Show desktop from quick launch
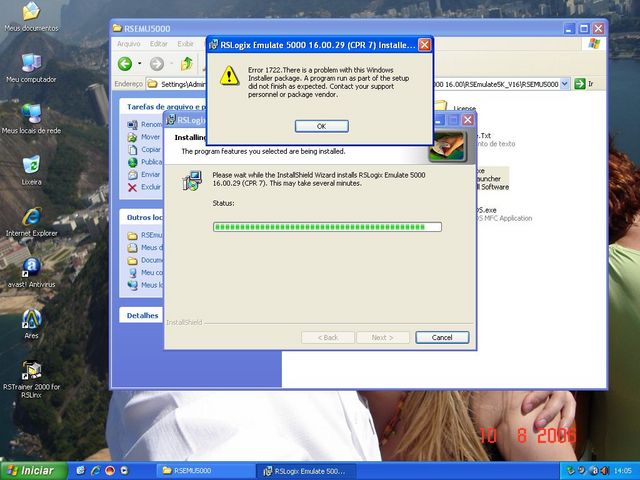The image size is (640, 480). pyautogui.click(x=81, y=471)
